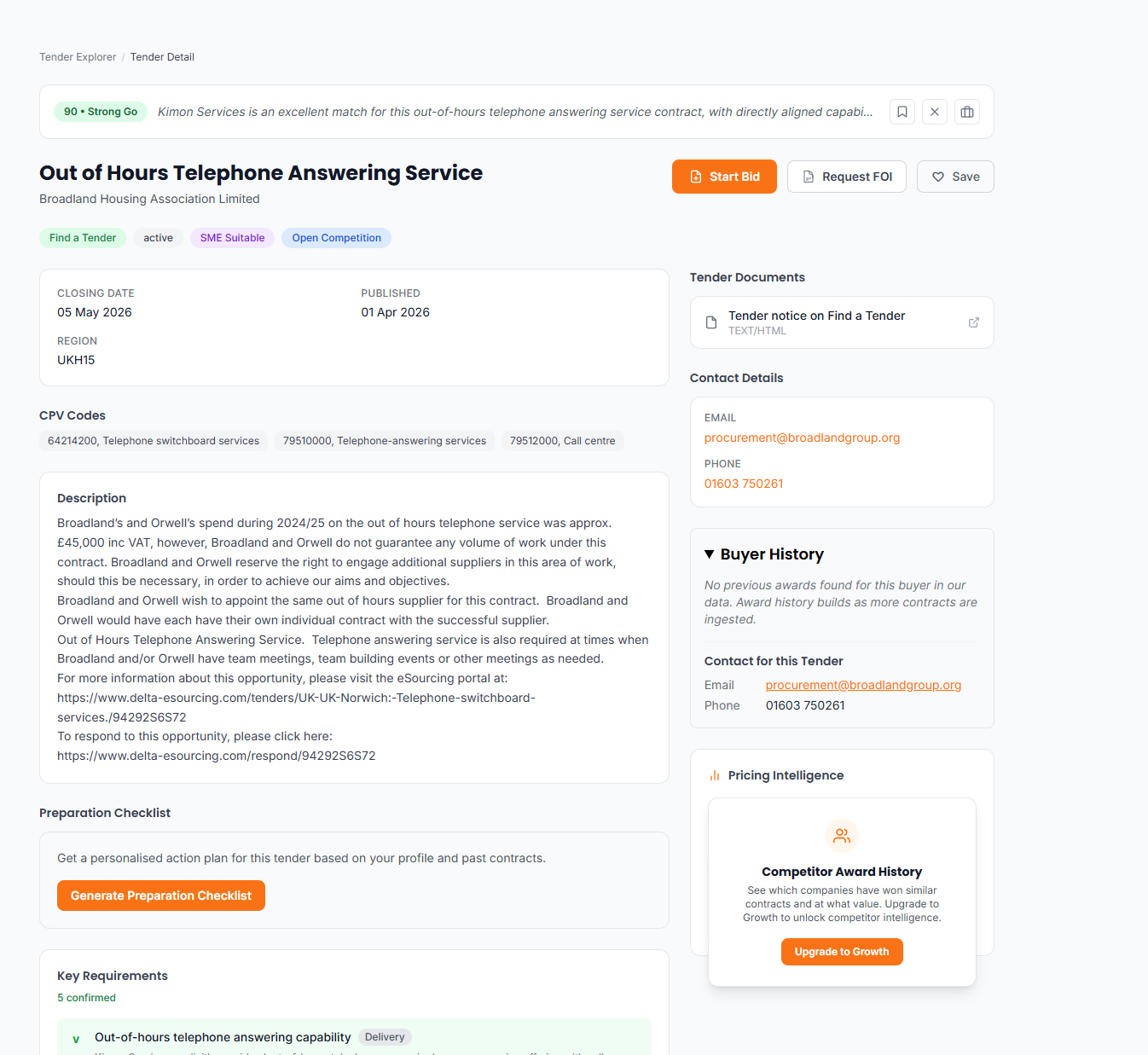This screenshot has height=1055, width=1148.
Task: Click the Competitor Award History people icon
Action: [842, 836]
